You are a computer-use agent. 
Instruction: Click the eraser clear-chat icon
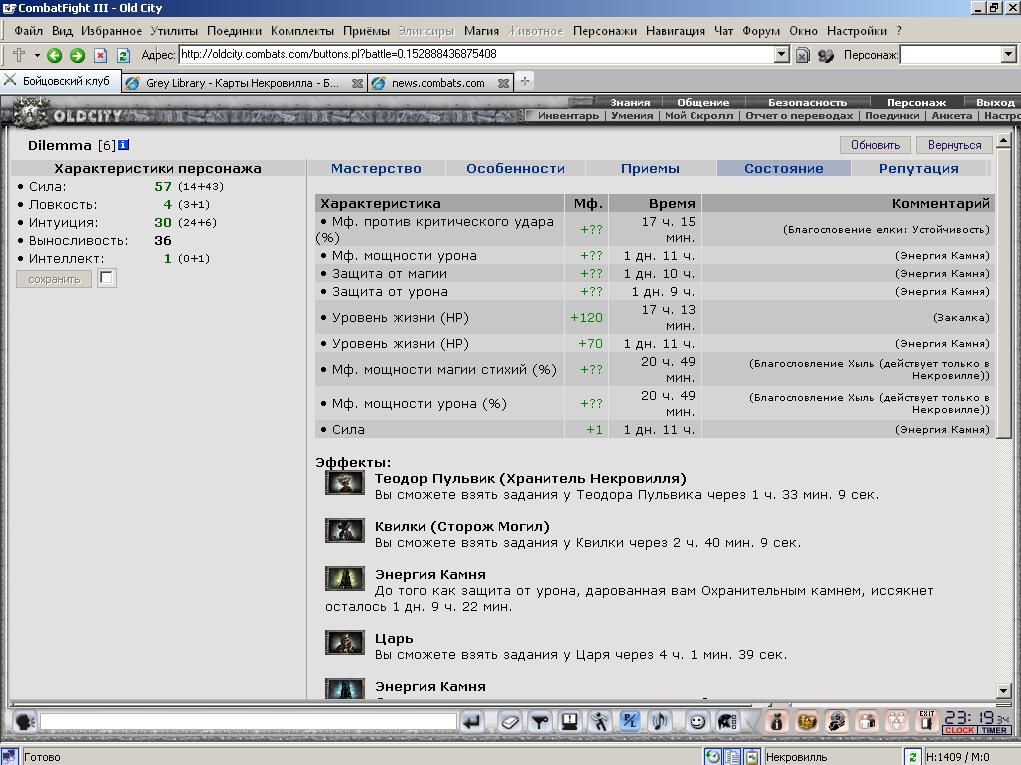click(x=510, y=721)
